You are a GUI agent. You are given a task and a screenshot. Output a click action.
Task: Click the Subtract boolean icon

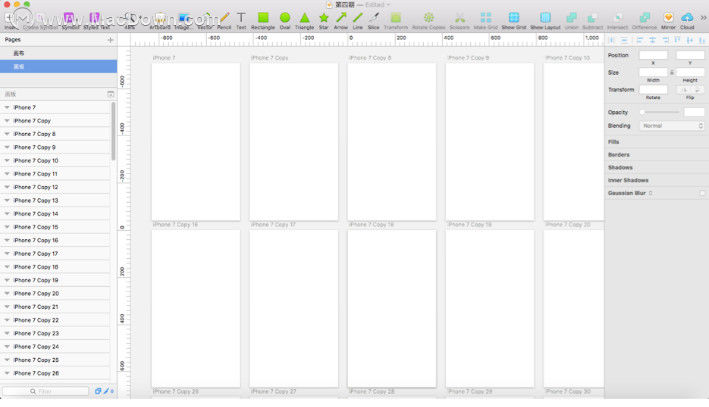coord(592,20)
